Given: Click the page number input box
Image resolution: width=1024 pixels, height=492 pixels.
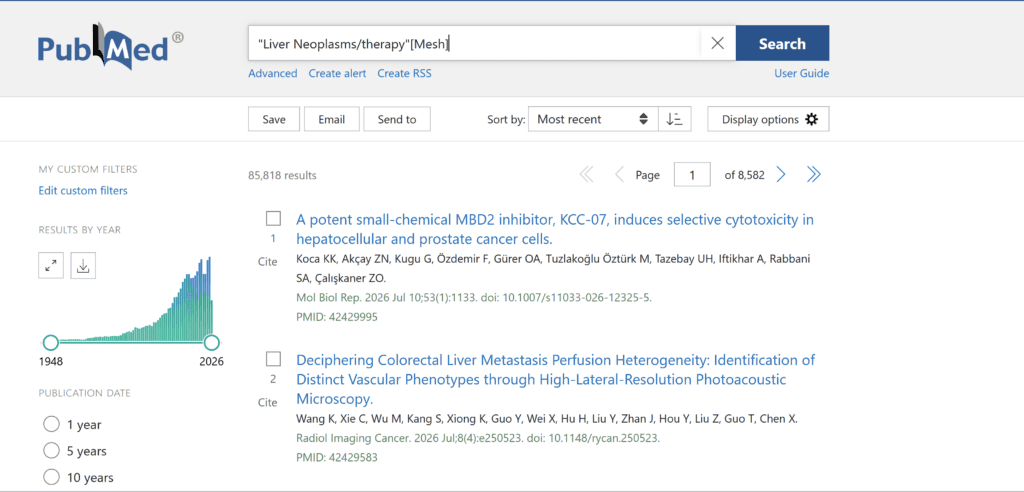Looking at the screenshot, I should pos(692,175).
